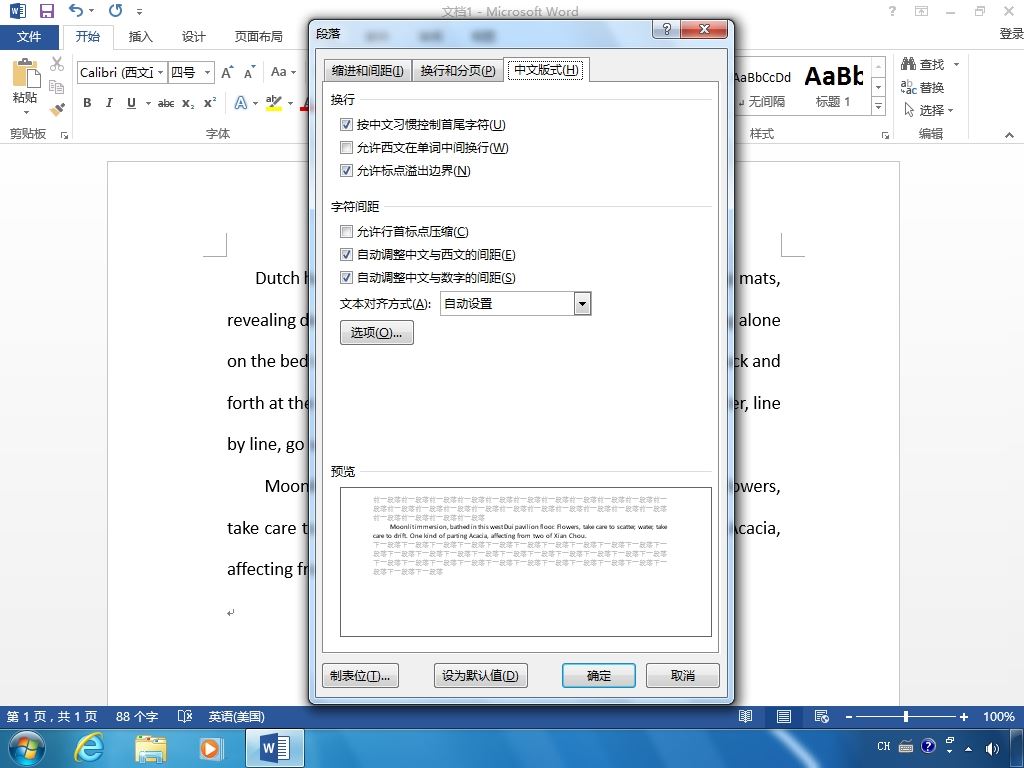Screen dimensions: 1024x768
Task: Open the Text Effects glowing A icon
Action: [241, 103]
